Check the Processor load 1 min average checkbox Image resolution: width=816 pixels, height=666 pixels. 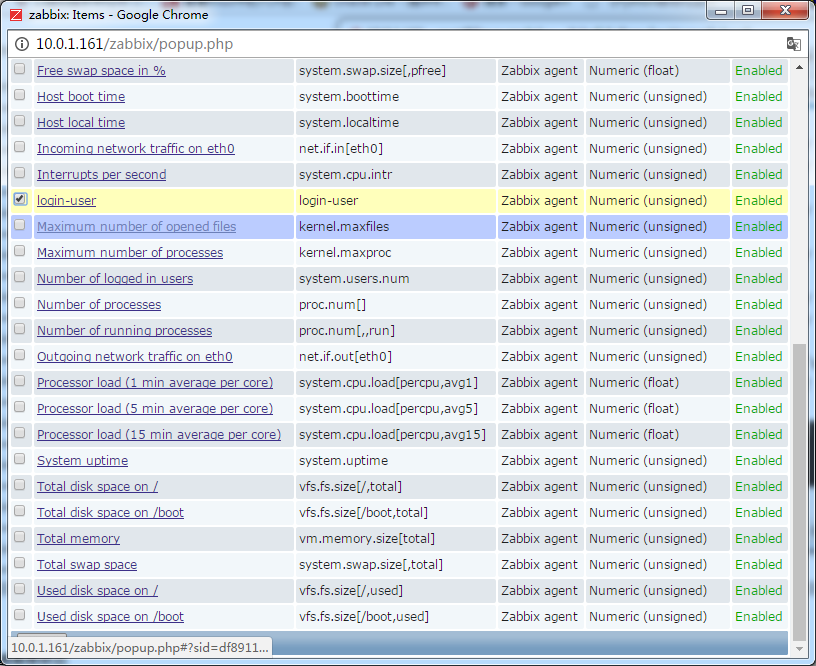pyautogui.click(x=20, y=381)
